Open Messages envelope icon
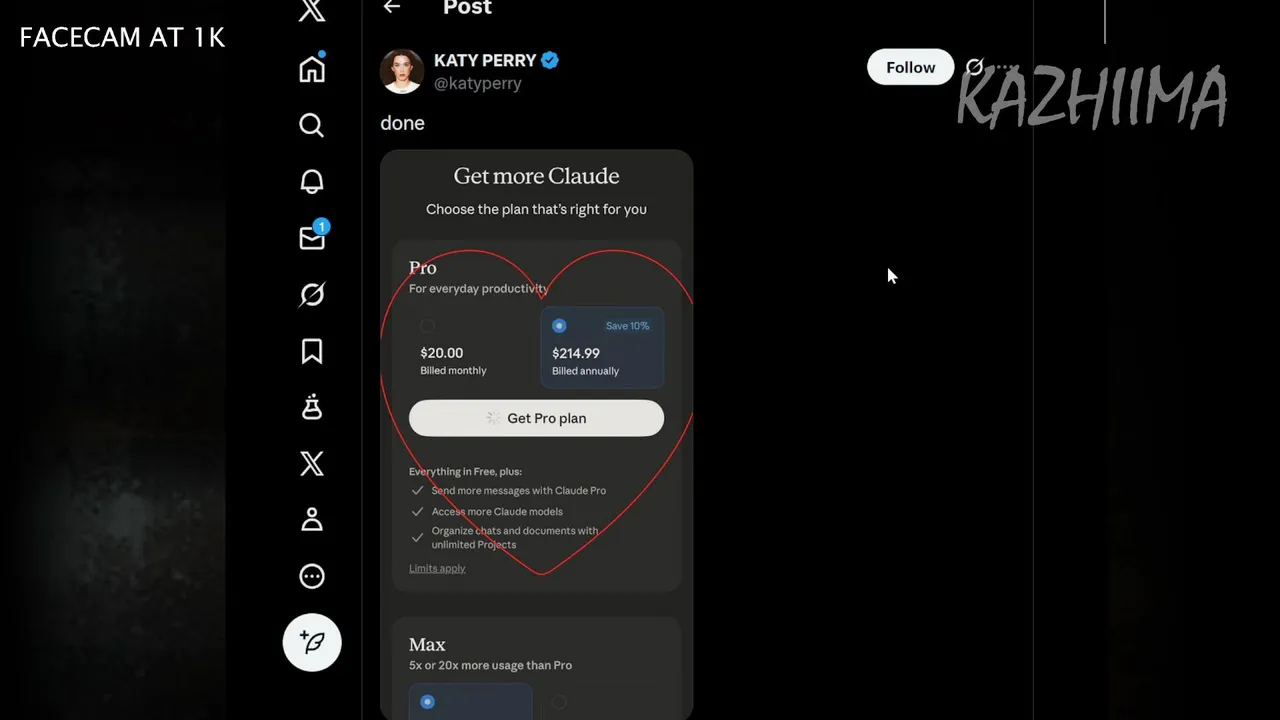 [313, 237]
